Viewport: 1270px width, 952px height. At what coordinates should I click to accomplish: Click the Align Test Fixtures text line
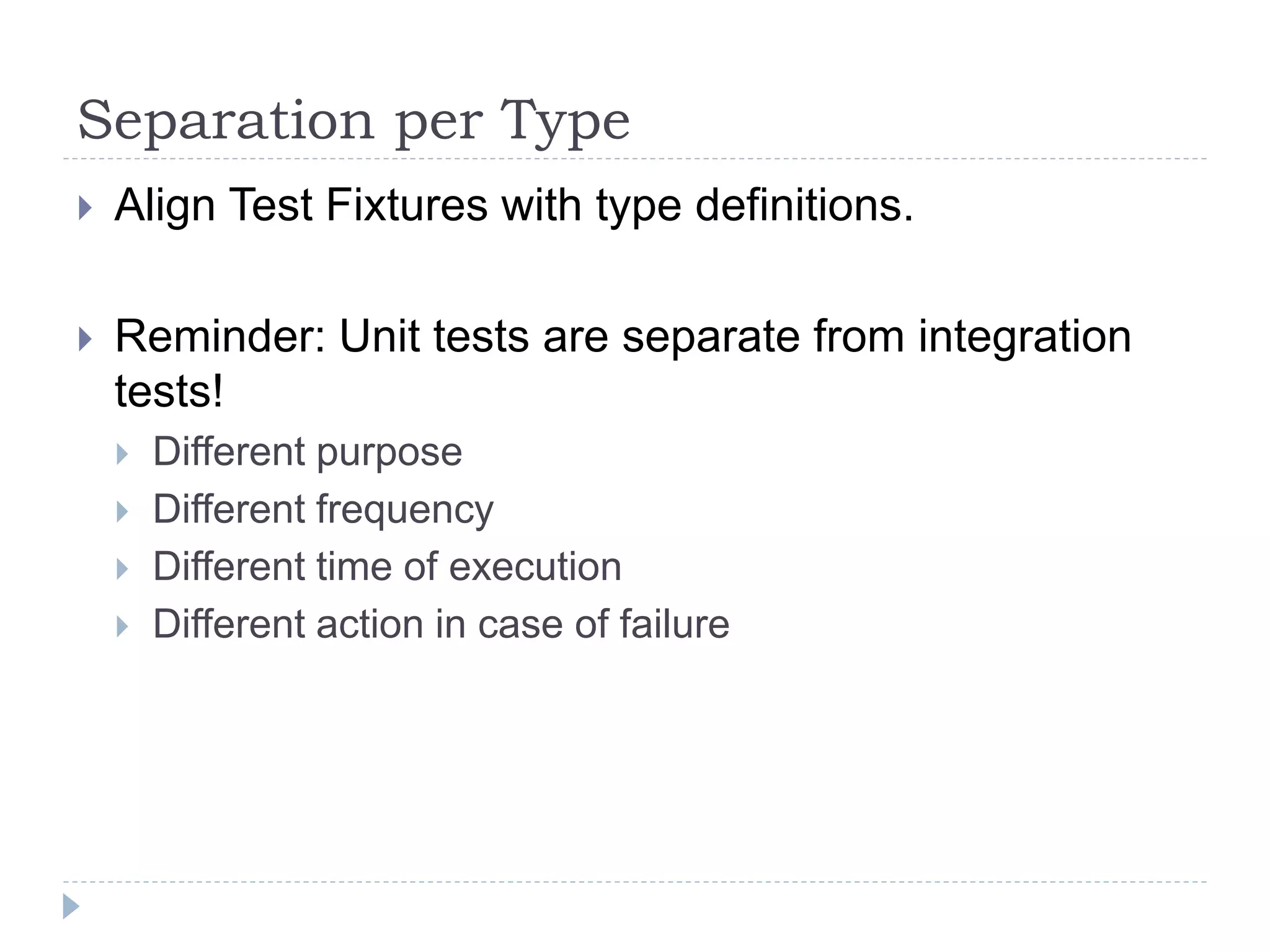click(513, 205)
